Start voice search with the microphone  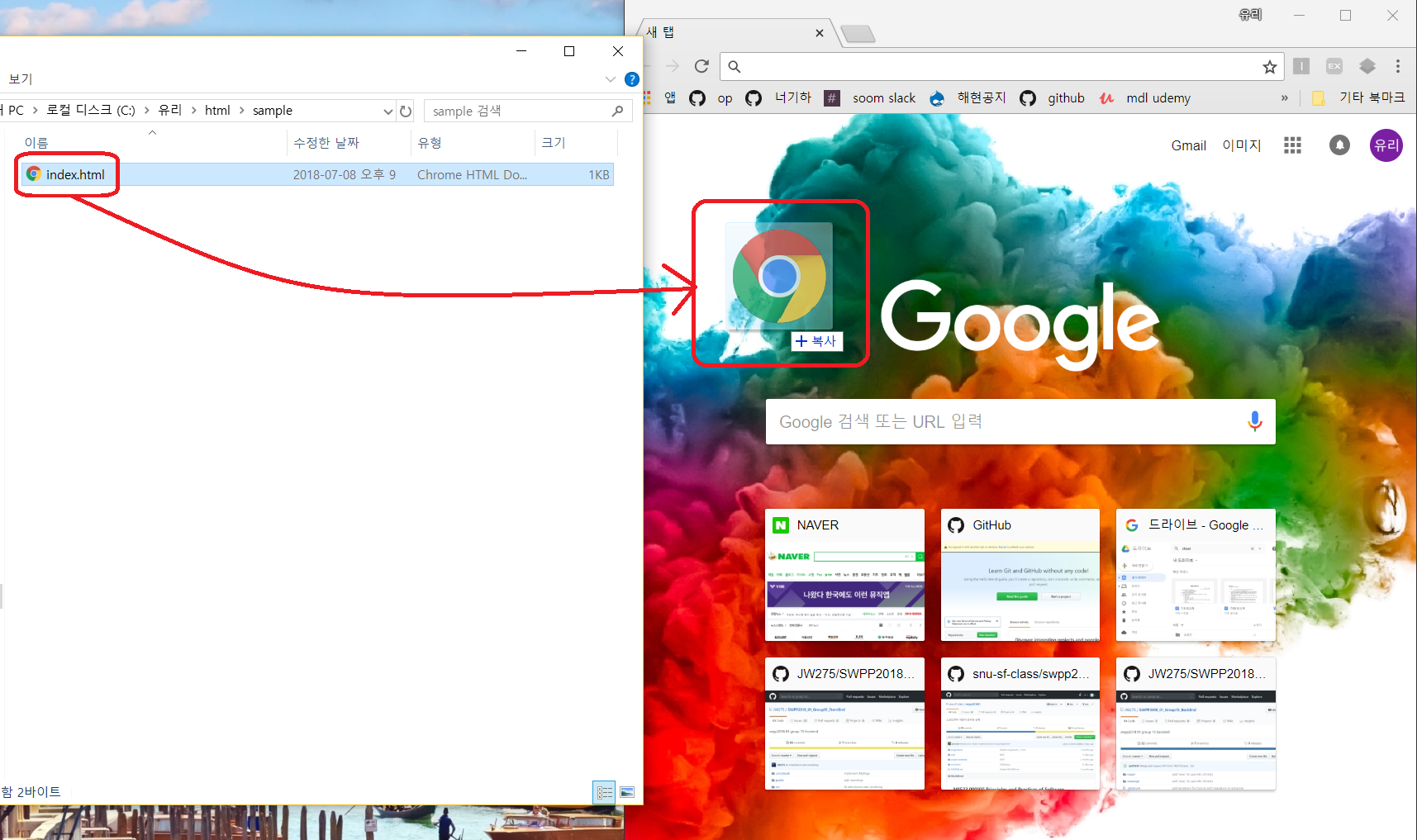click(x=1254, y=421)
